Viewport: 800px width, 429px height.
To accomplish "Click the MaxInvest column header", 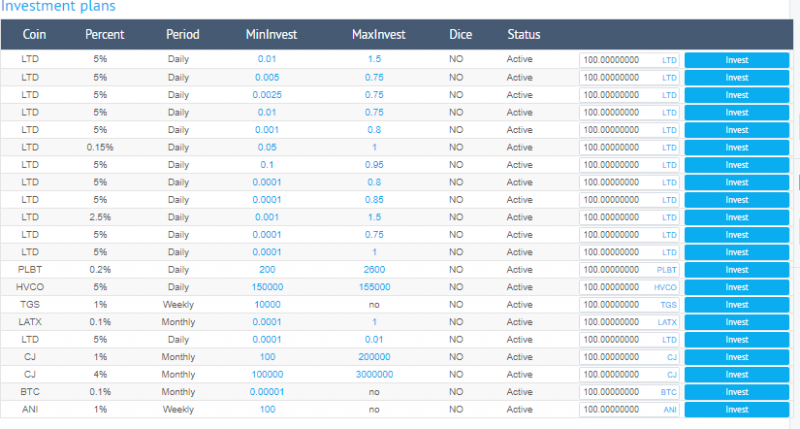I will (379, 34).
